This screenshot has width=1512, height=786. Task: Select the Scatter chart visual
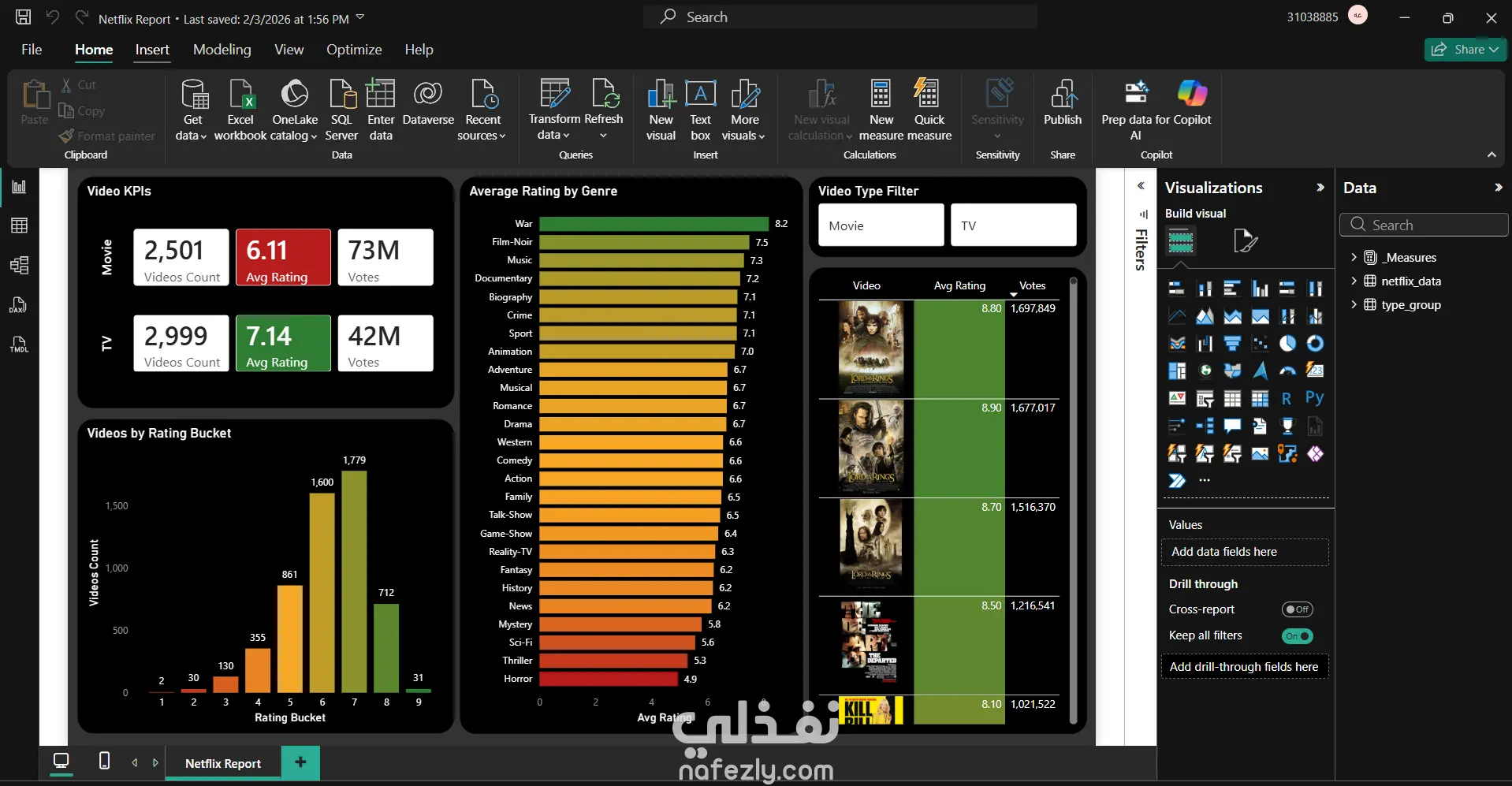1260,344
